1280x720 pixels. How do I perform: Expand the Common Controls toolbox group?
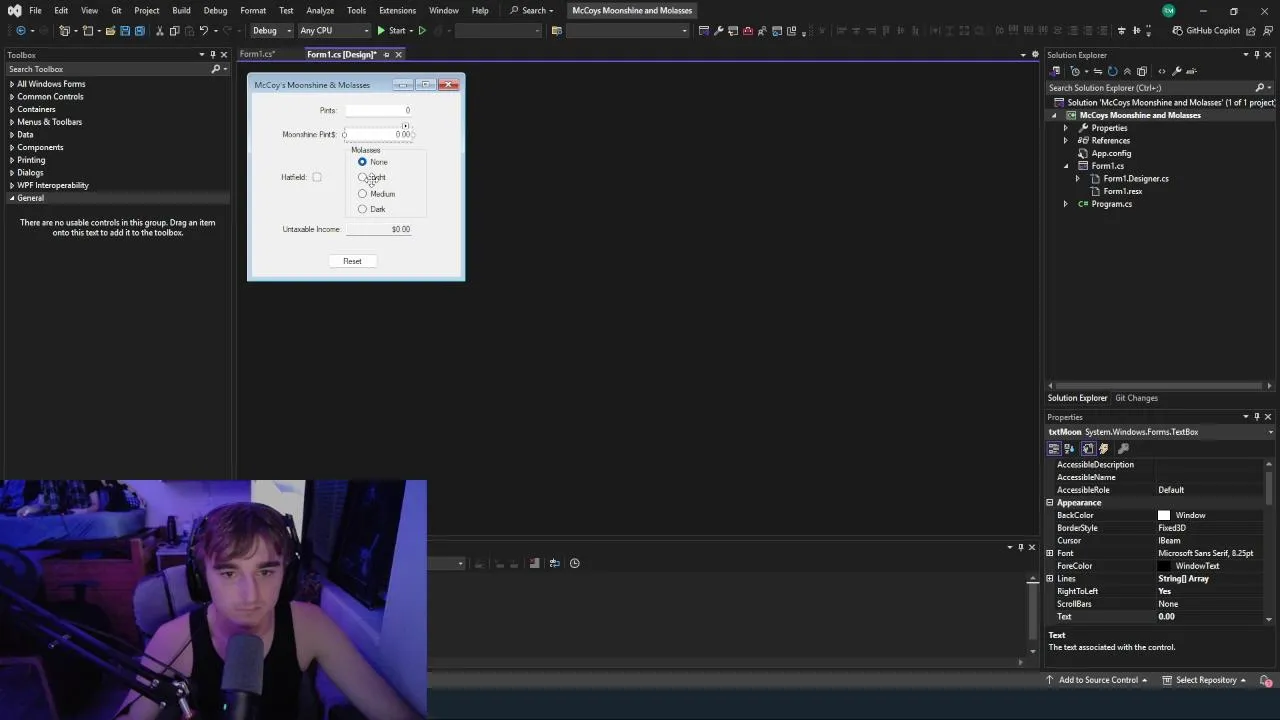click(x=12, y=97)
